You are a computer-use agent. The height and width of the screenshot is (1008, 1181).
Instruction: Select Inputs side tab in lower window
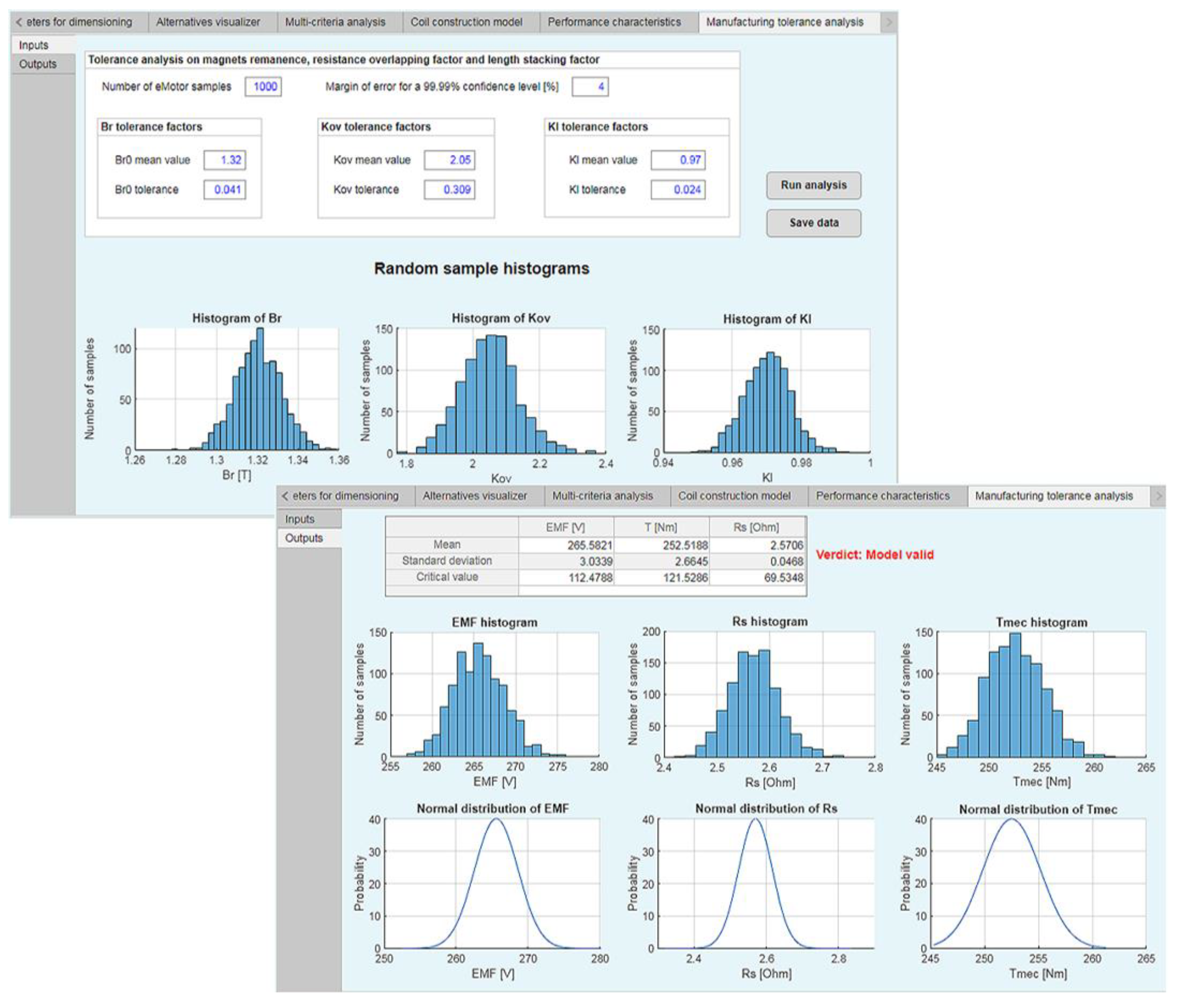300,519
